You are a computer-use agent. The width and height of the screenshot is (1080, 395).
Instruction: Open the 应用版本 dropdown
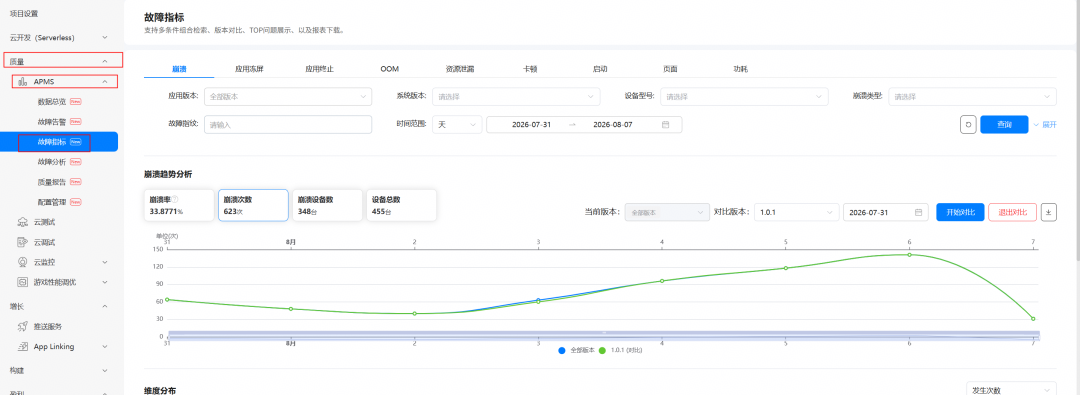point(288,97)
